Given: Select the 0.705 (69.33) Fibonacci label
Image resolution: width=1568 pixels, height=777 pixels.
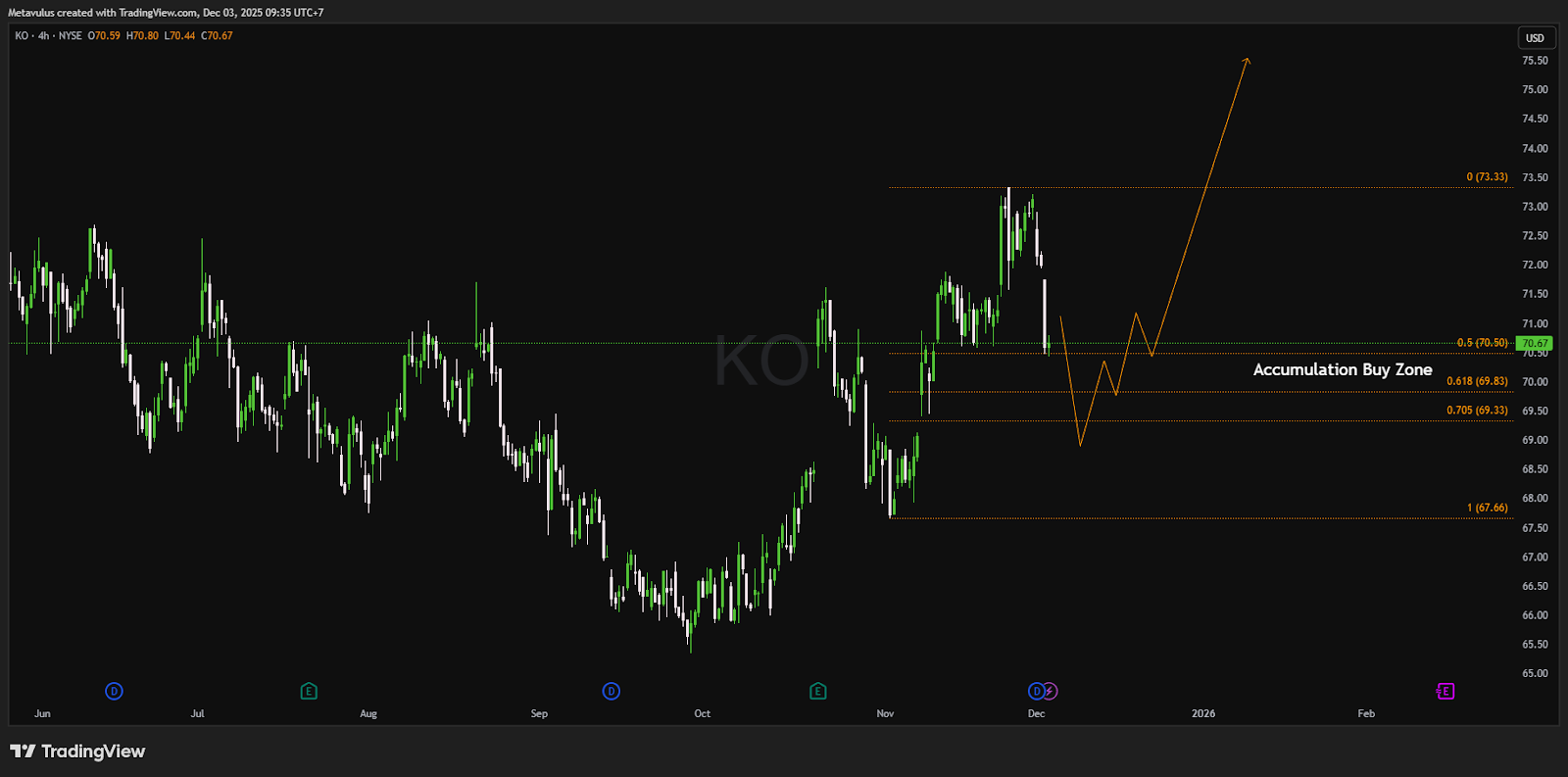Looking at the screenshot, I should coord(1477,411).
